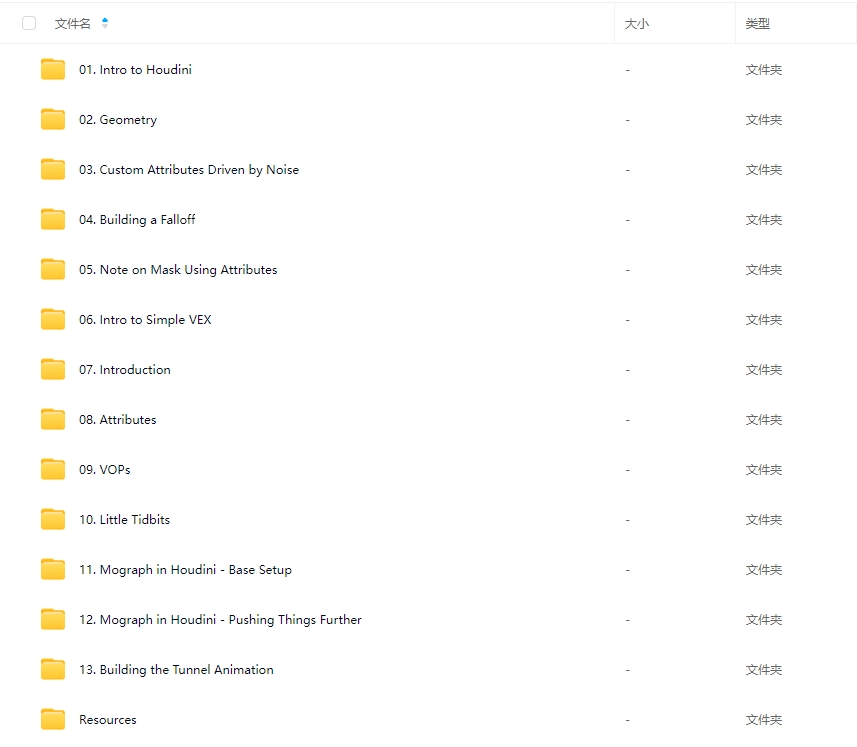Open 13. Building the Tunnel Animation

pyautogui.click(x=177, y=669)
